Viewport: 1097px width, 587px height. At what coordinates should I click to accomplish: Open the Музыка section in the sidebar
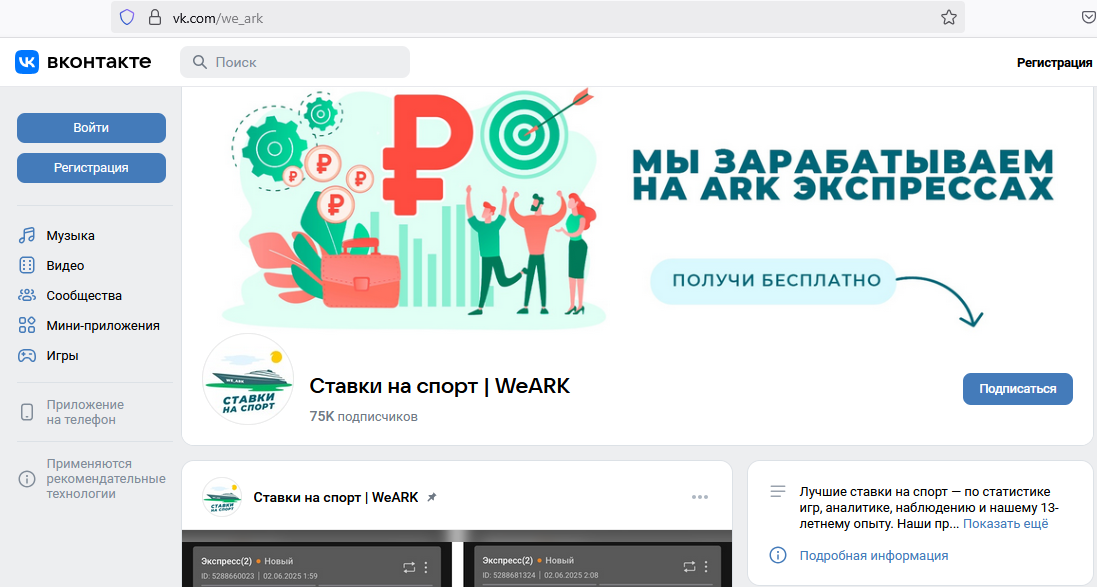point(69,235)
